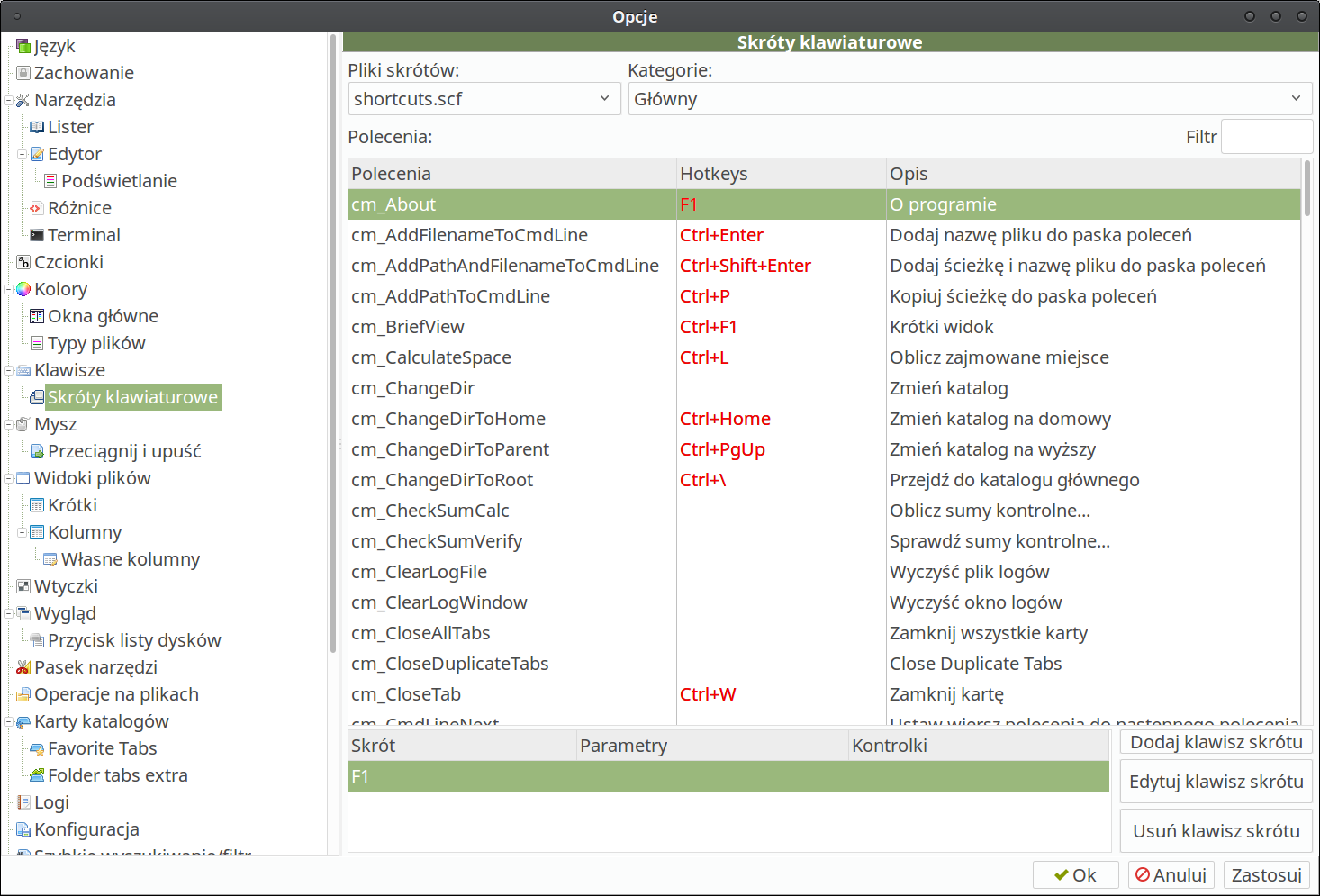Click the Klawisze keyboard icon
Viewport: 1320px width, 896px height.
[23, 370]
